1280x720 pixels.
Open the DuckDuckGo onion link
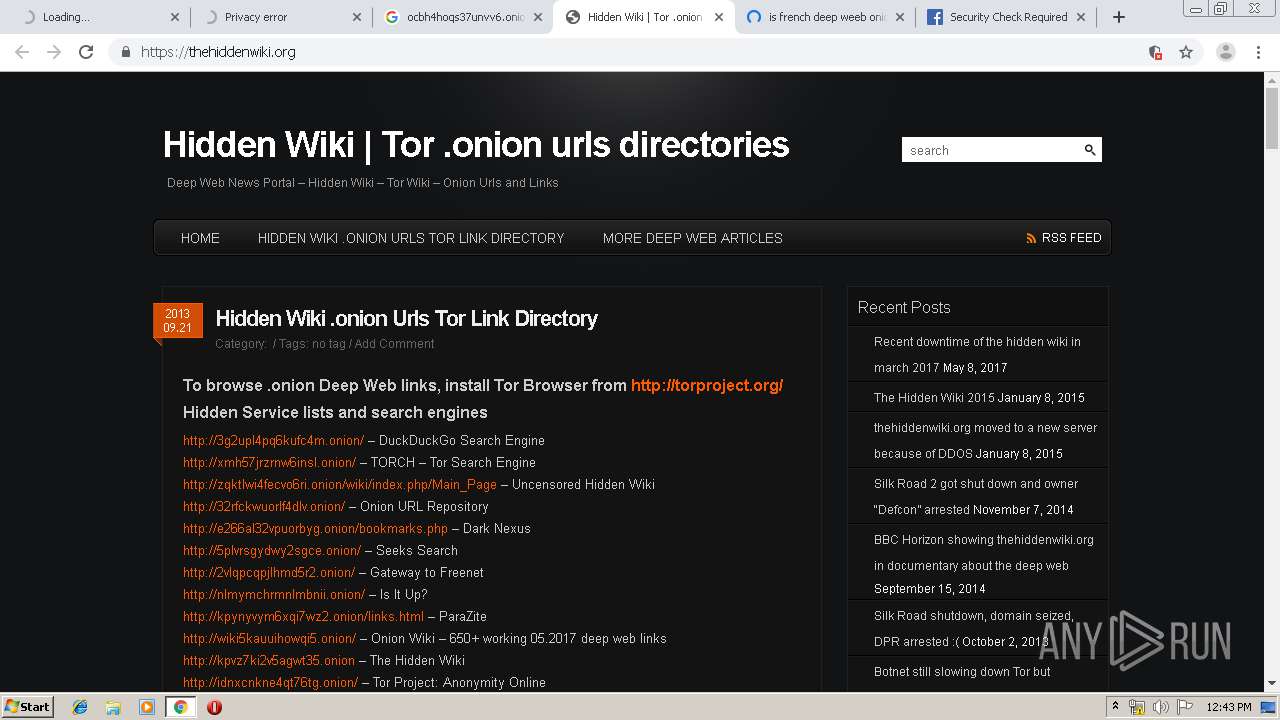pyautogui.click(x=273, y=441)
